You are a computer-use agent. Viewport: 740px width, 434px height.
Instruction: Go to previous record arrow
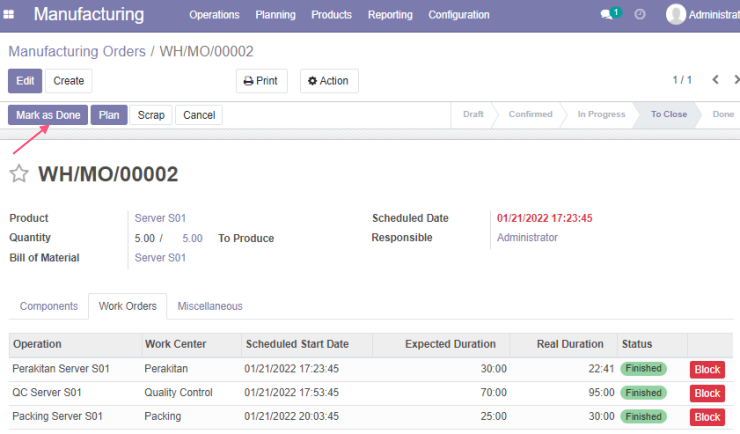pyautogui.click(x=715, y=80)
